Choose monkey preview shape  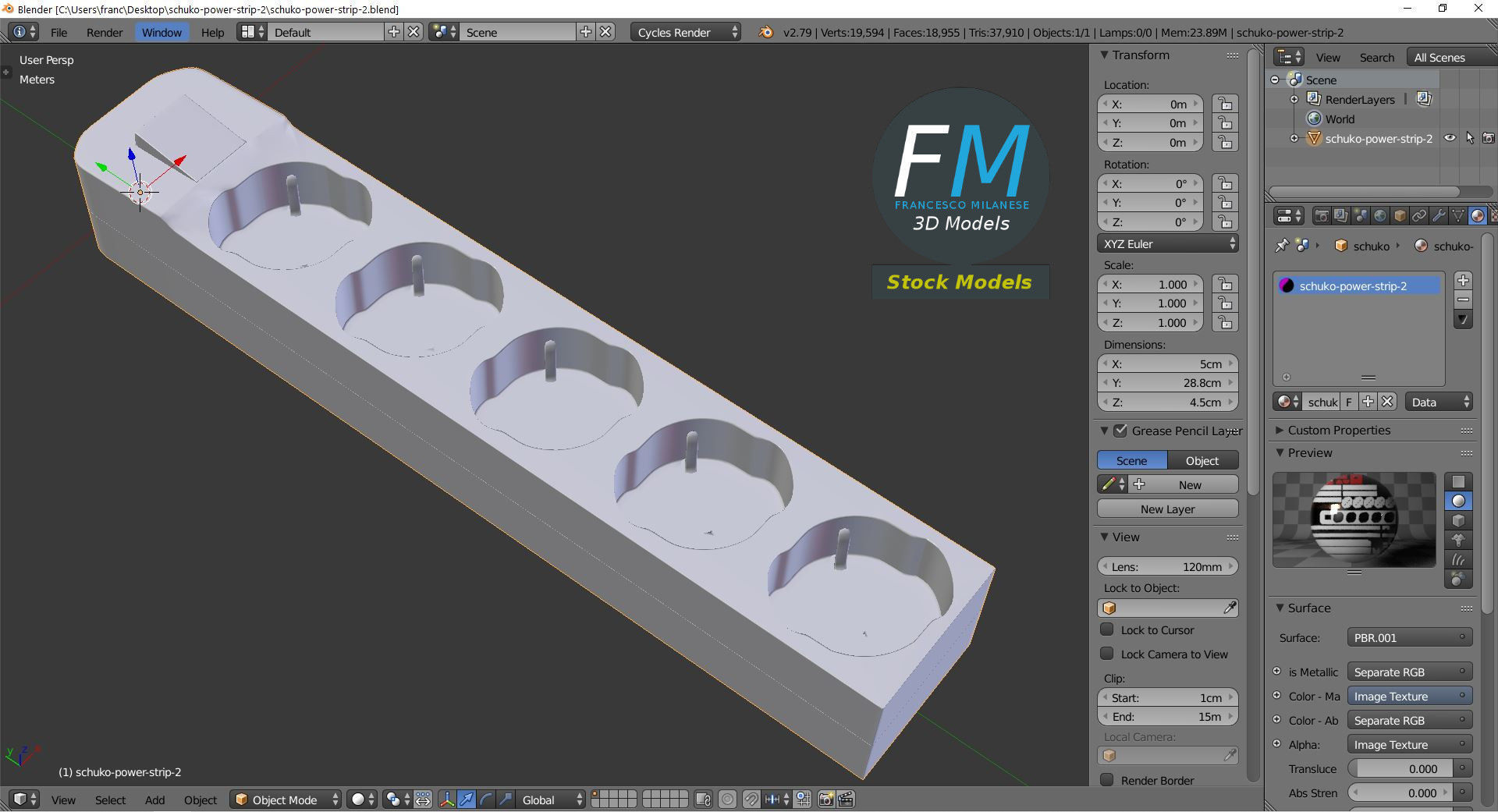coord(1458,540)
